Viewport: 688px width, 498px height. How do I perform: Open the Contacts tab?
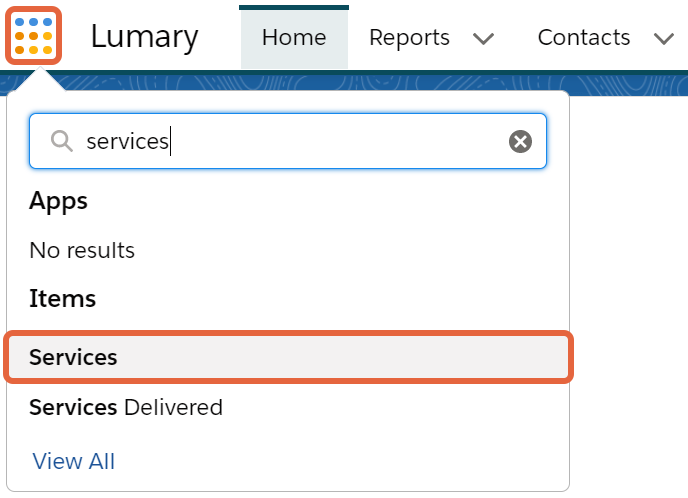[x=584, y=37]
